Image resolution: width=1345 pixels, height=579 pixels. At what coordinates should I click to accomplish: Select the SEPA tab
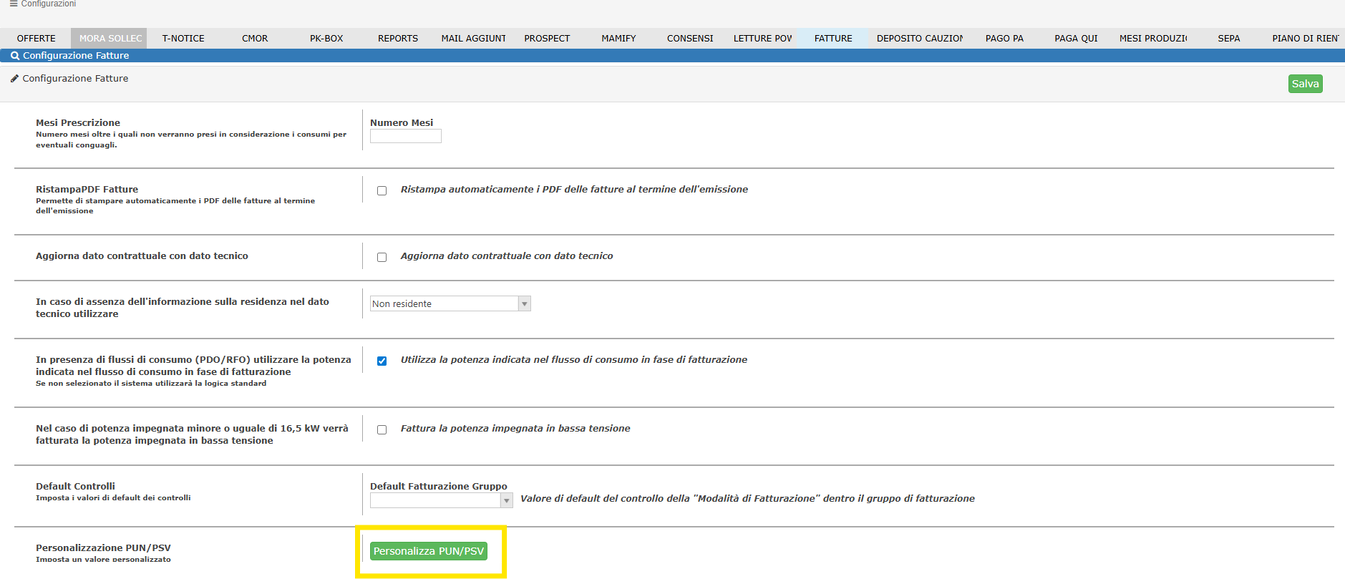pos(1229,38)
